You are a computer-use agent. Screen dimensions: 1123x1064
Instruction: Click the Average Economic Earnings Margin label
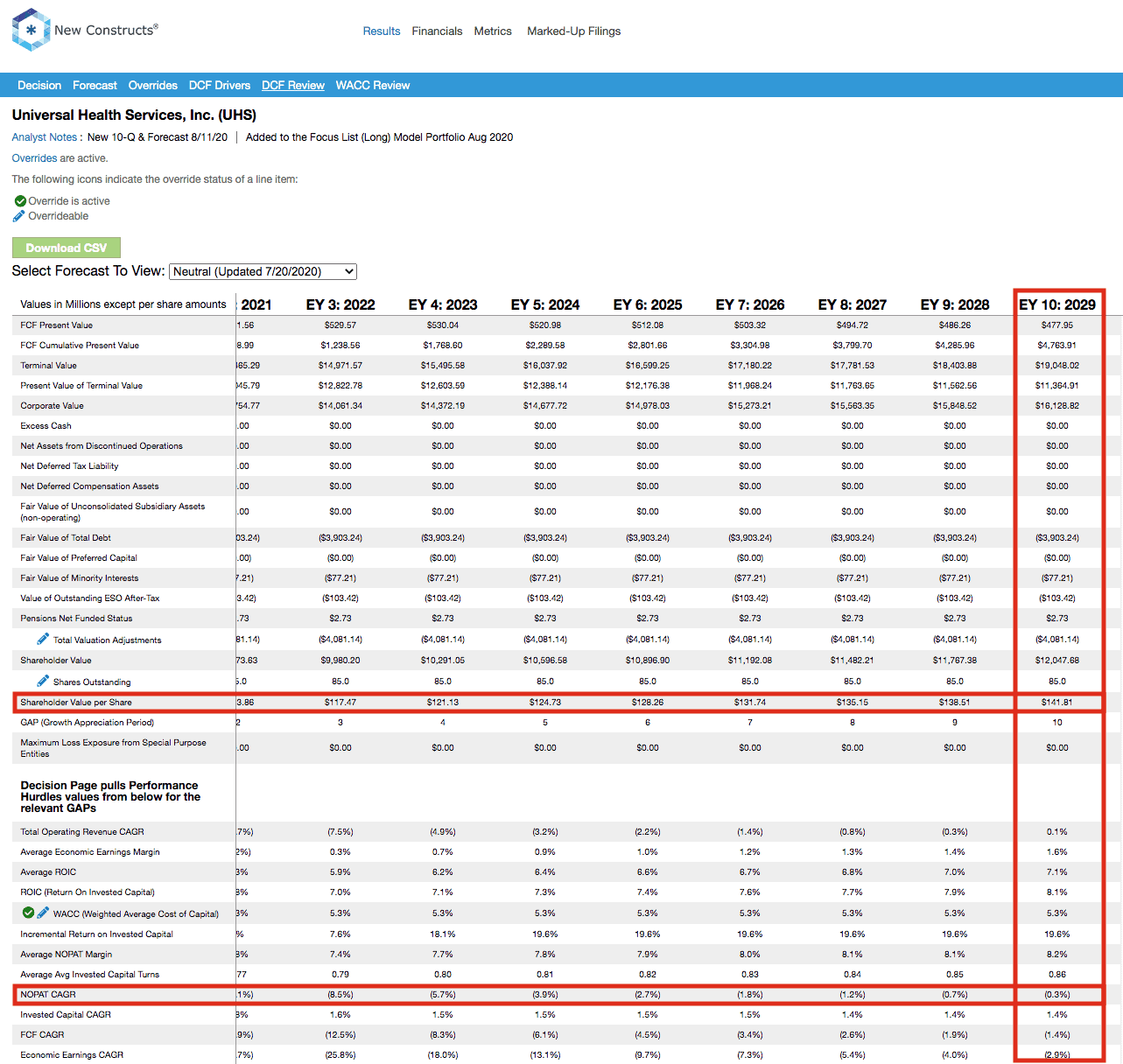point(90,852)
